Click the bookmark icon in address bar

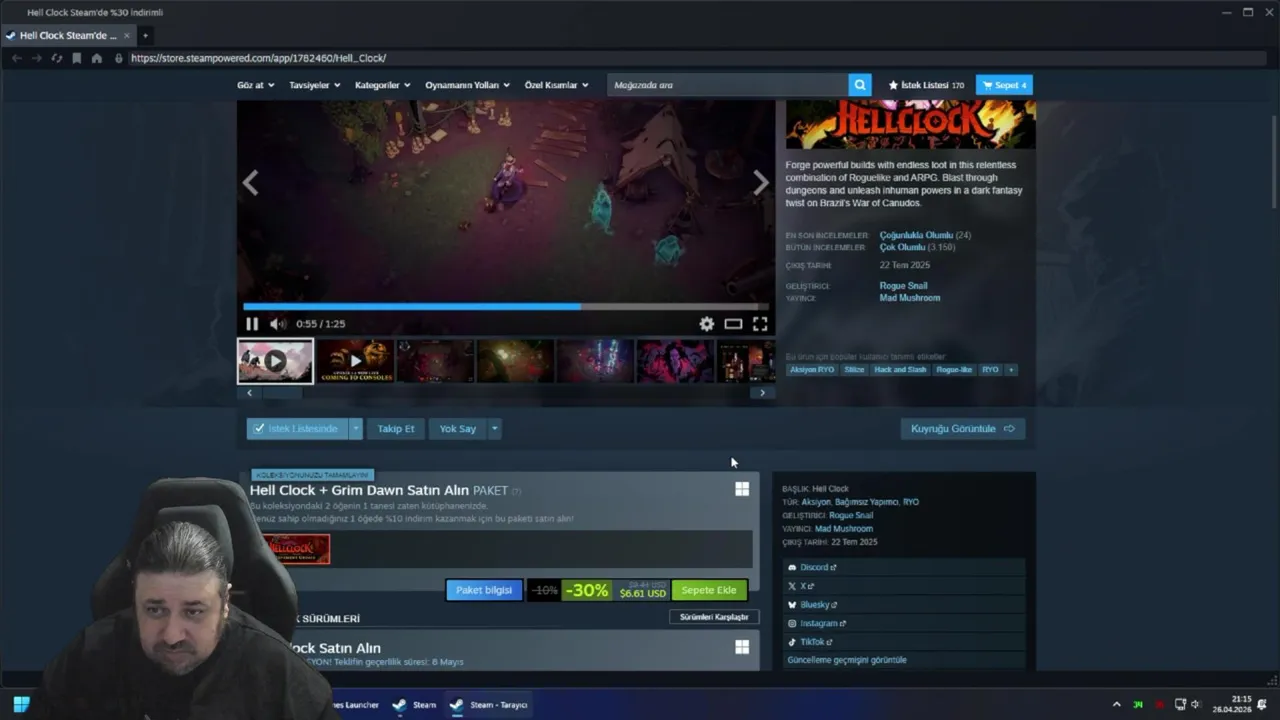coord(76,58)
